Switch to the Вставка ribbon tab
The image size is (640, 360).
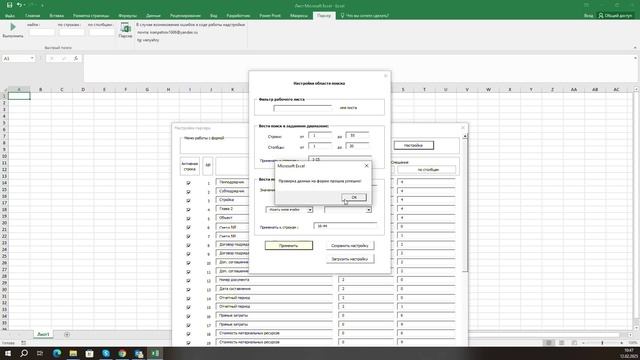tap(56, 16)
